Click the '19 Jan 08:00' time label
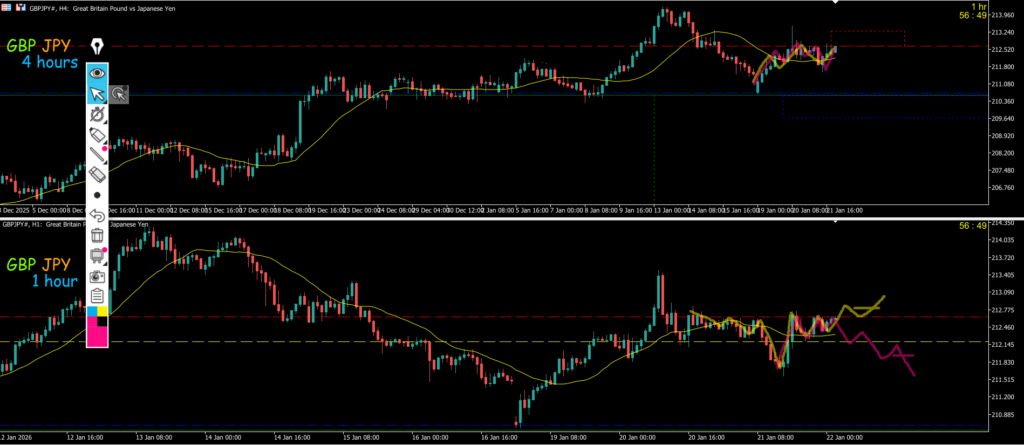 569,437
